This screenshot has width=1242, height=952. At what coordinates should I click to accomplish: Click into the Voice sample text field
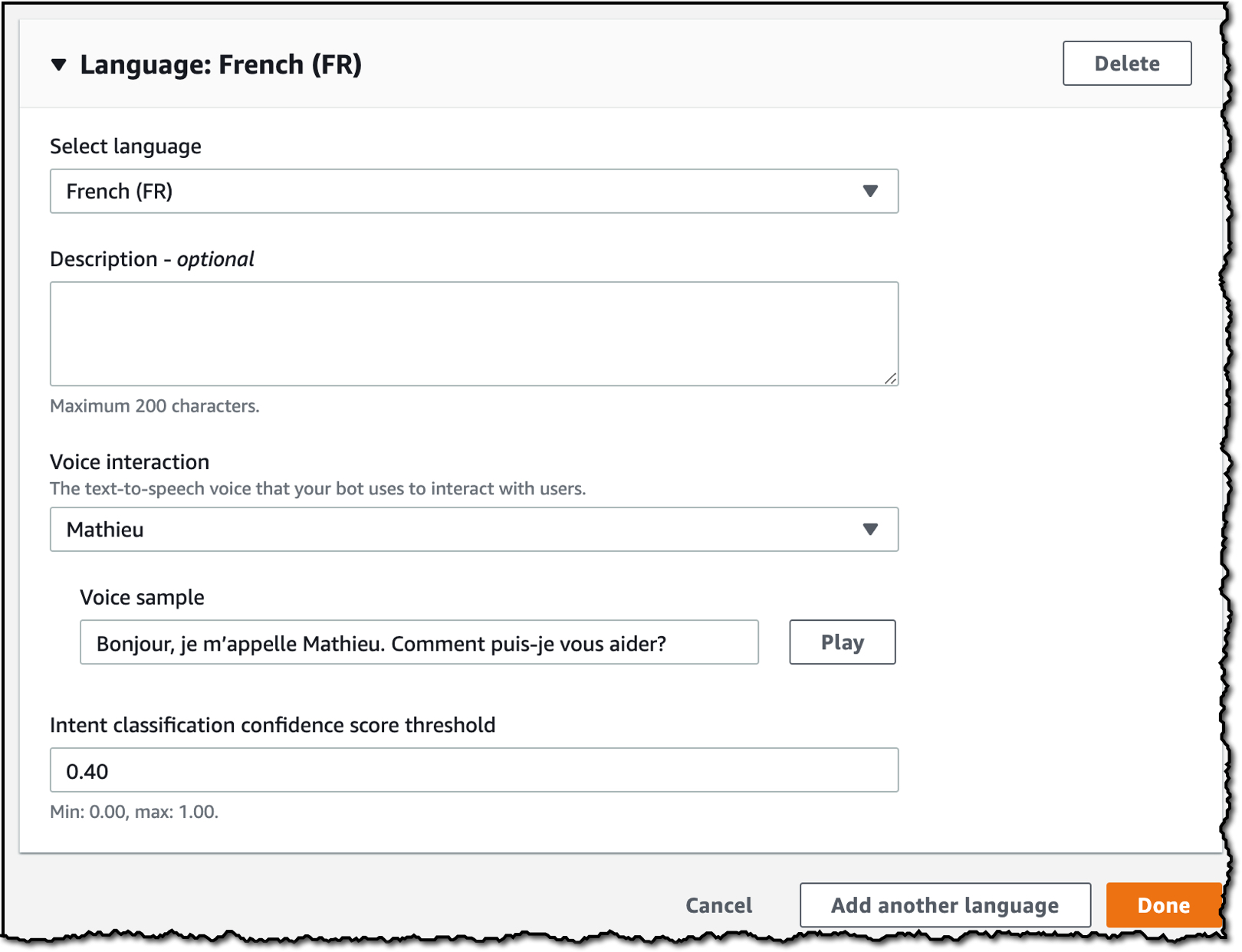tap(419, 642)
